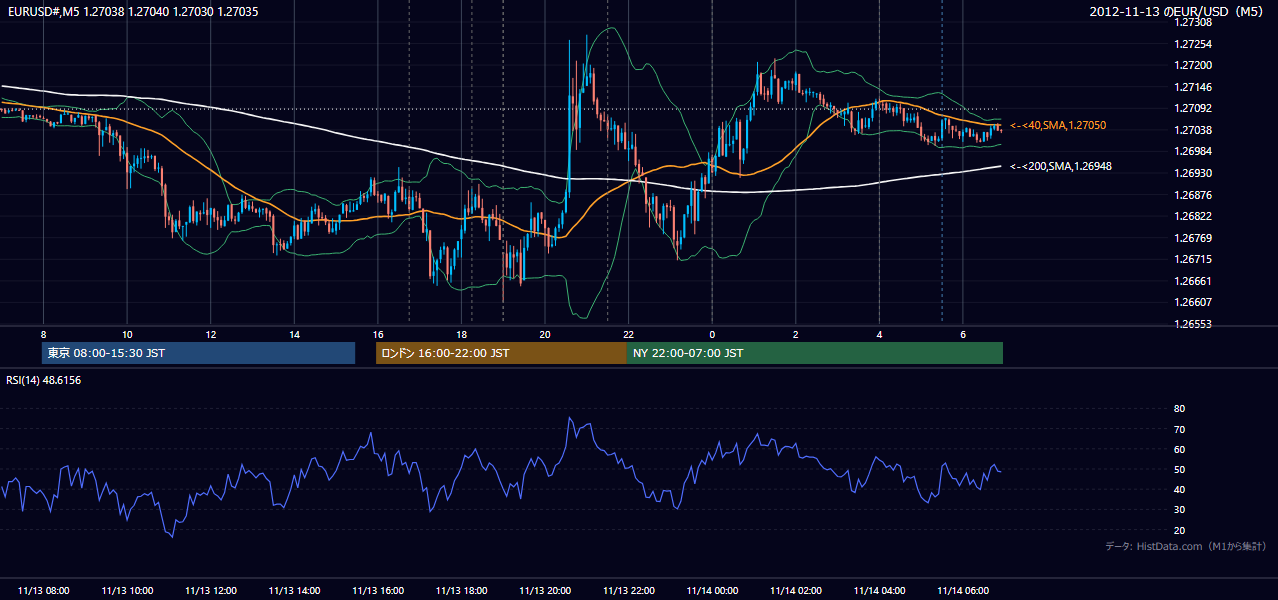Screen dimensions: 1278x600
Task: Click the 11/13 18:00 bottom time label
Action: coord(461,591)
